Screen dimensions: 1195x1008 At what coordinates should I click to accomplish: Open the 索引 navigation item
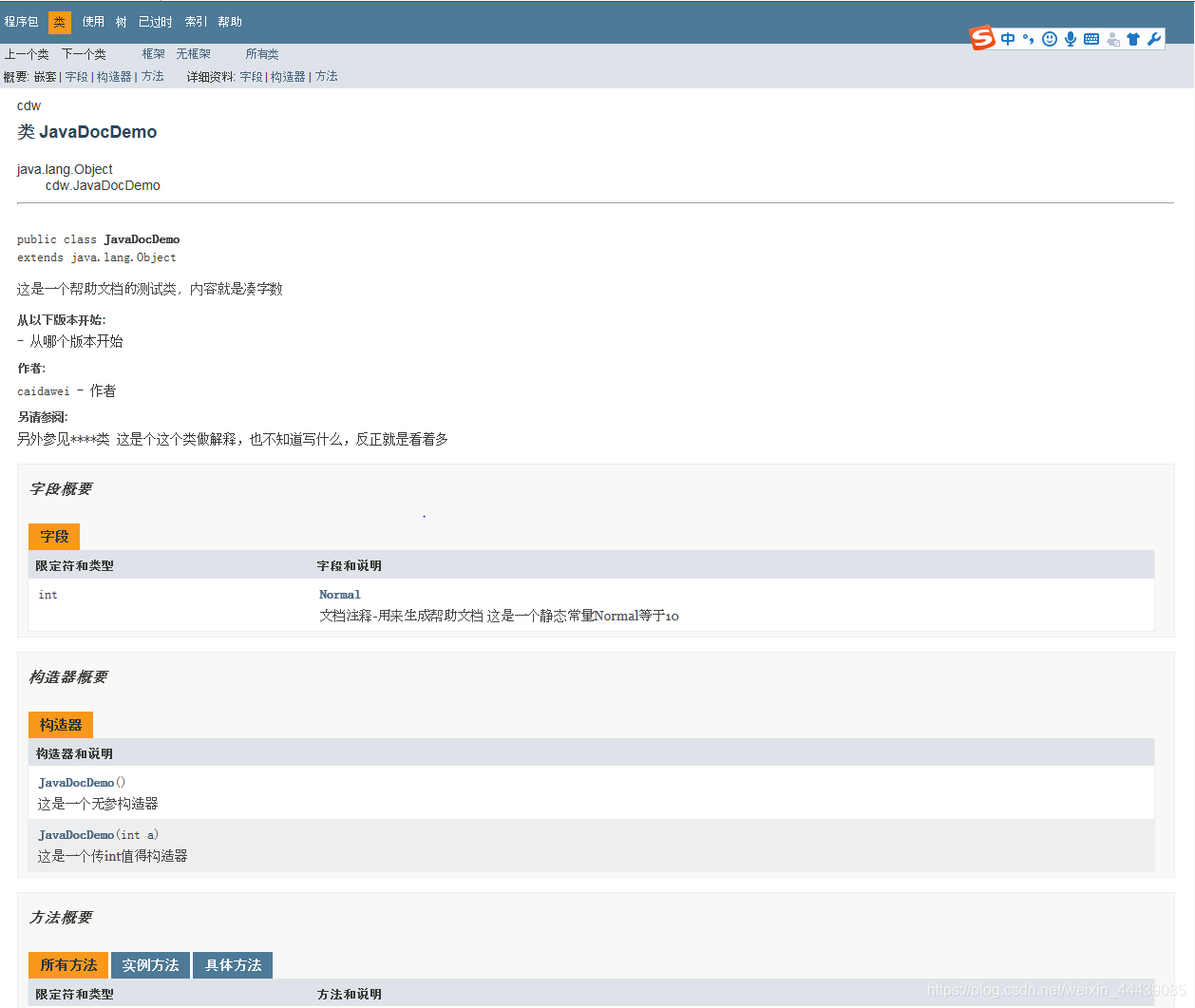coord(196,22)
